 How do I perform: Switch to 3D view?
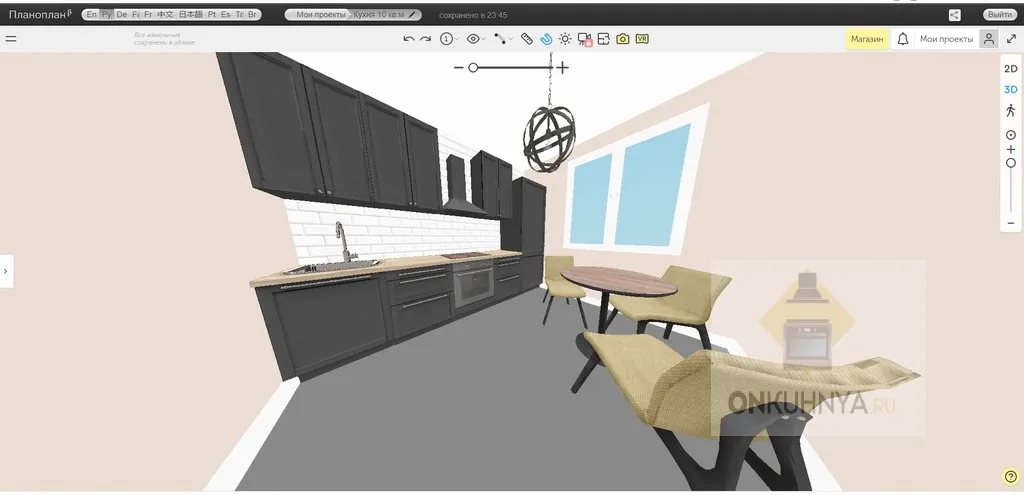tap(1010, 89)
